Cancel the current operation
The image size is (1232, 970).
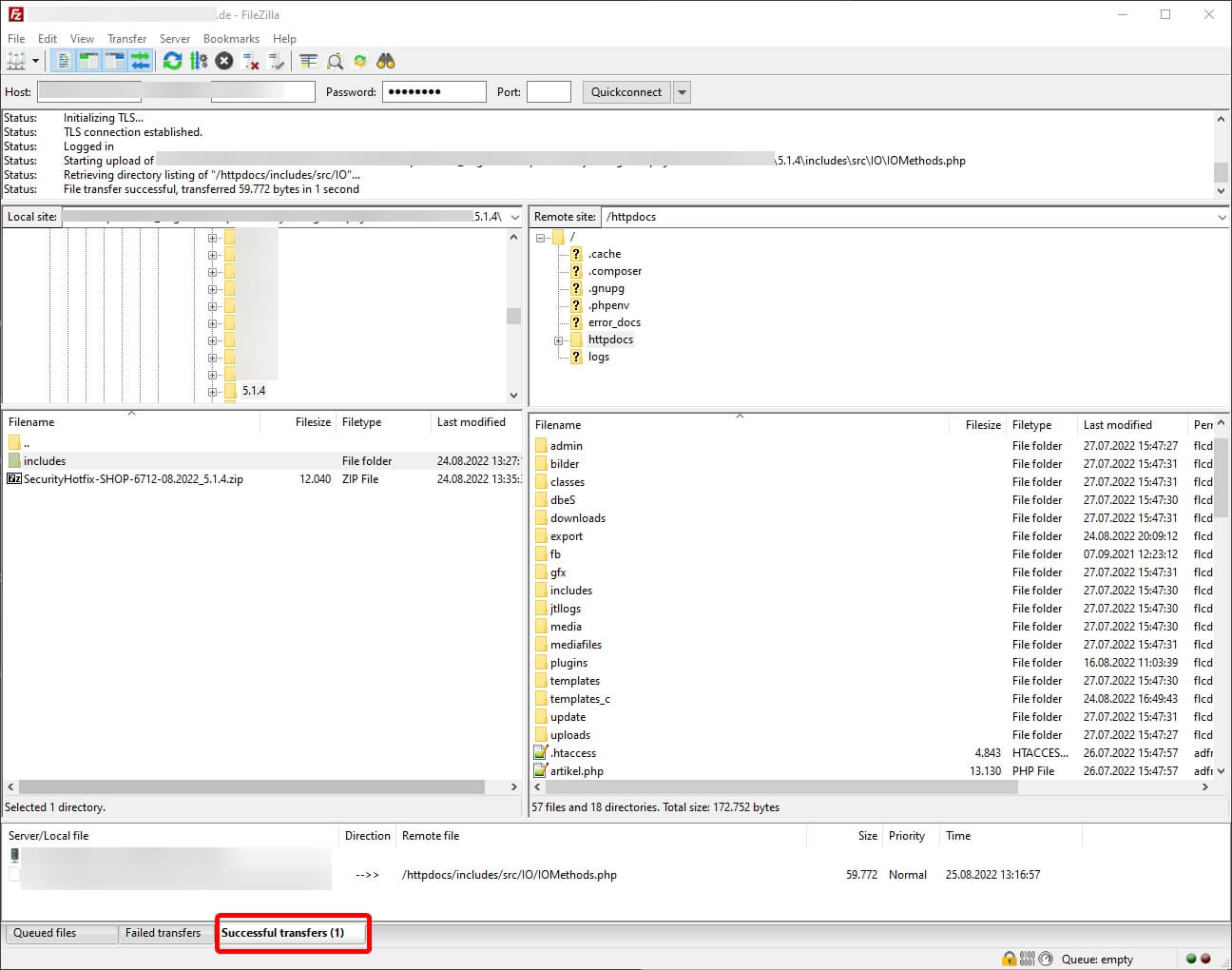[x=224, y=61]
